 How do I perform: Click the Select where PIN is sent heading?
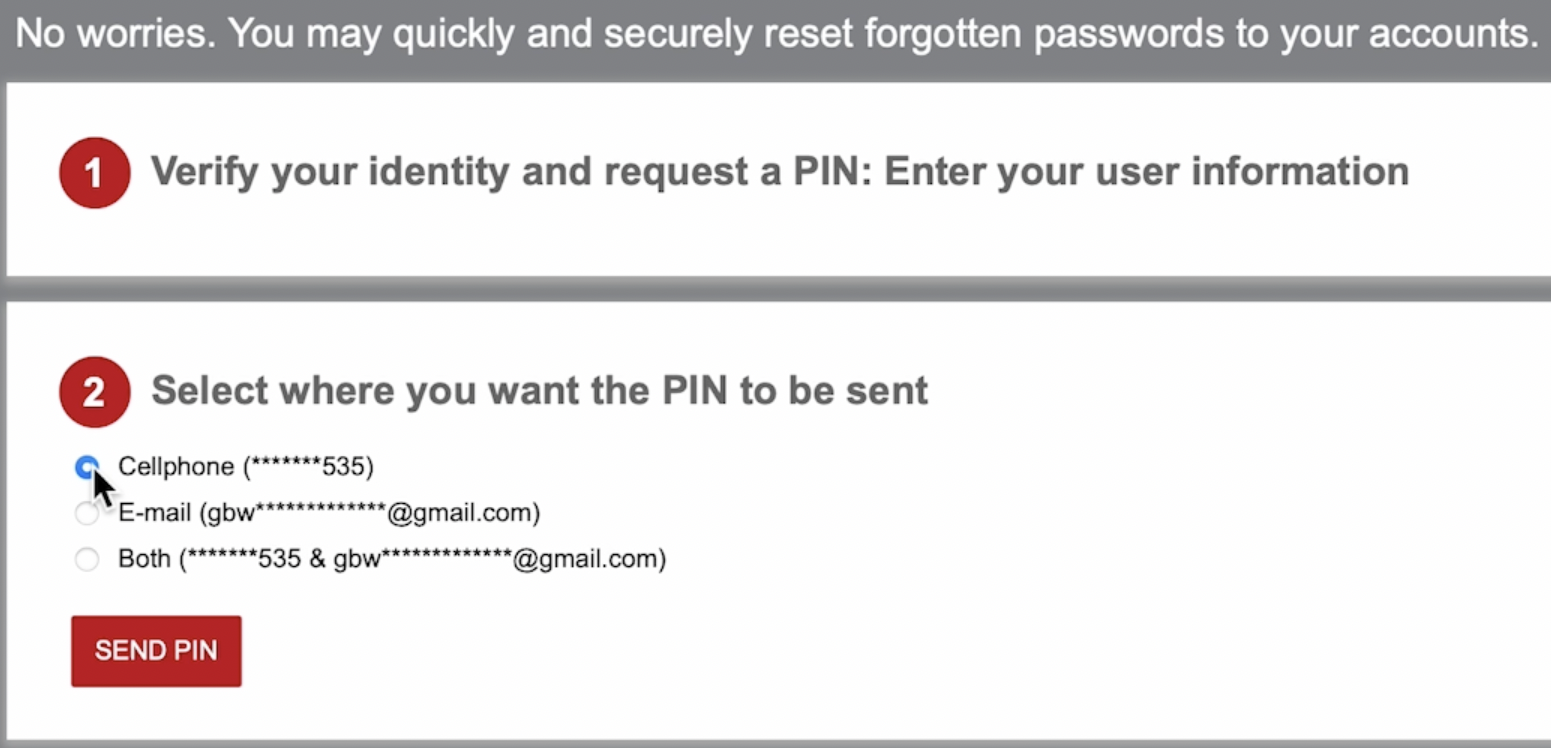point(540,390)
